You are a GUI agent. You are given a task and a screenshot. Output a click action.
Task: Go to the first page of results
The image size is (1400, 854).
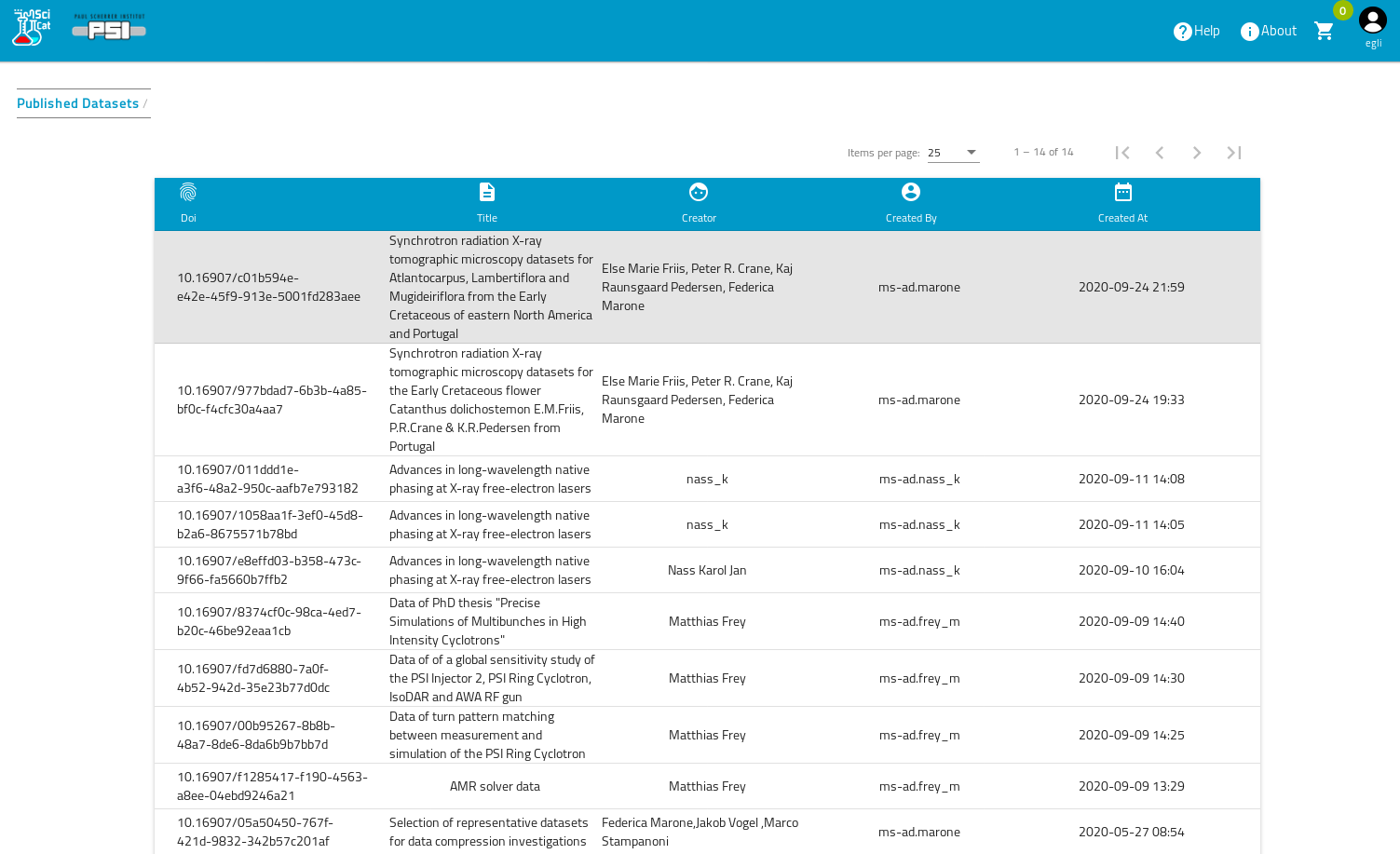tap(1122, 153)
